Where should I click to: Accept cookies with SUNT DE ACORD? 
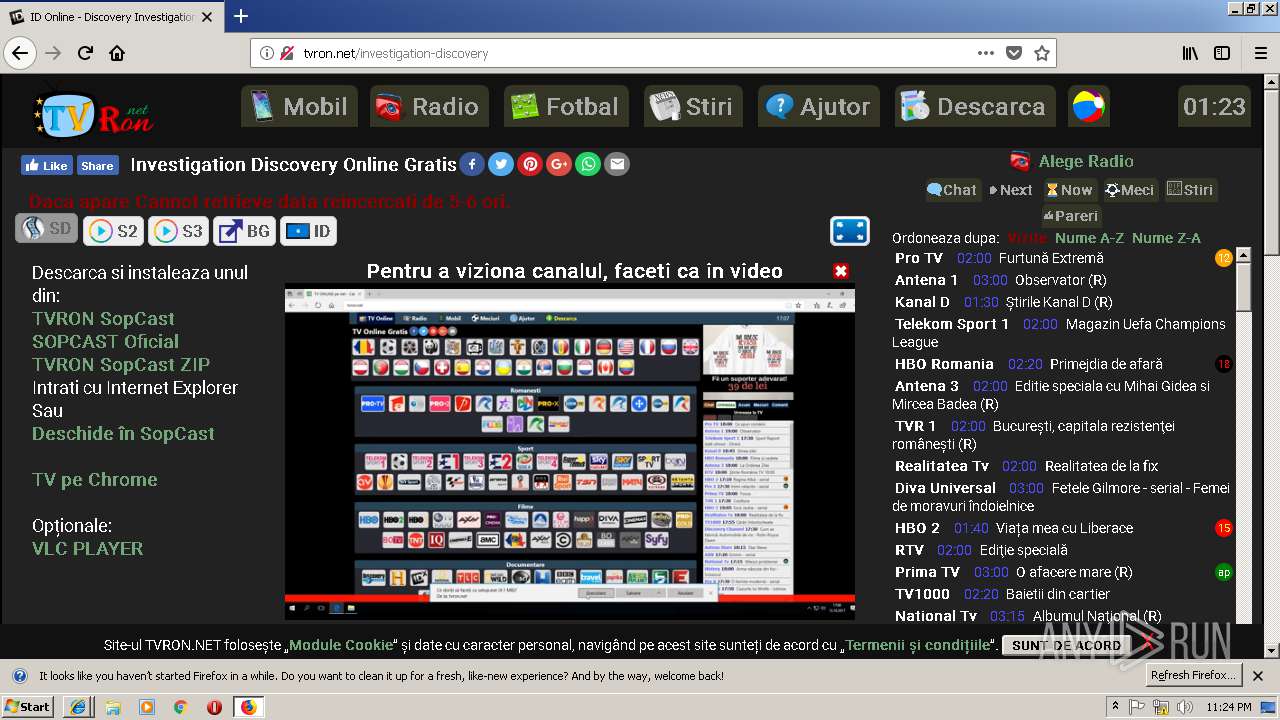coord(1066,645)
